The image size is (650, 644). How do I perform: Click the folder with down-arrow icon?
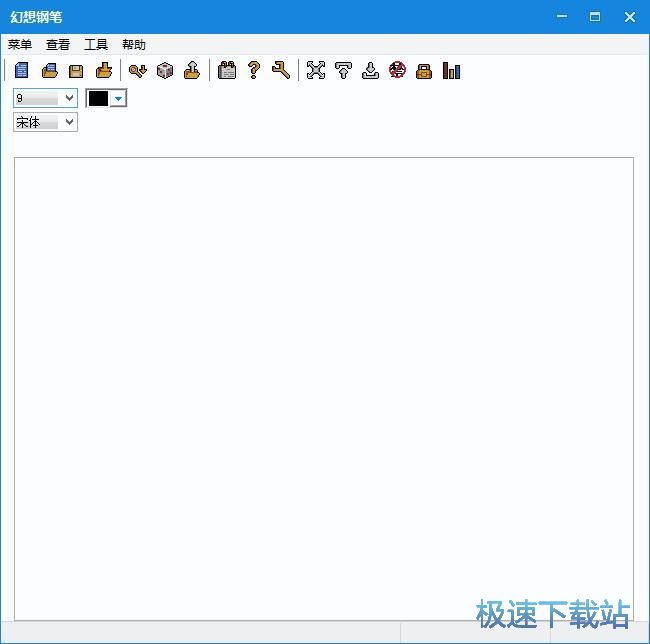click(x=104, y=70)
